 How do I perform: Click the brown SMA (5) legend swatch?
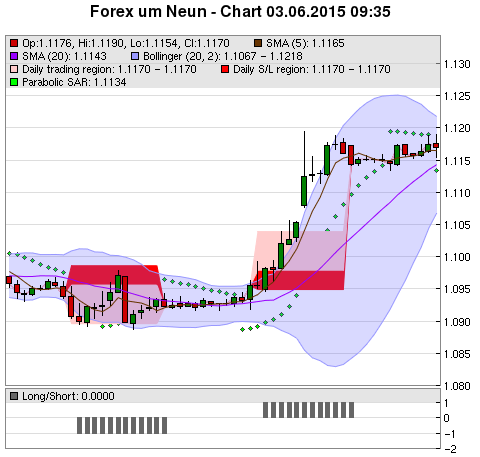(x=258, y=43)
